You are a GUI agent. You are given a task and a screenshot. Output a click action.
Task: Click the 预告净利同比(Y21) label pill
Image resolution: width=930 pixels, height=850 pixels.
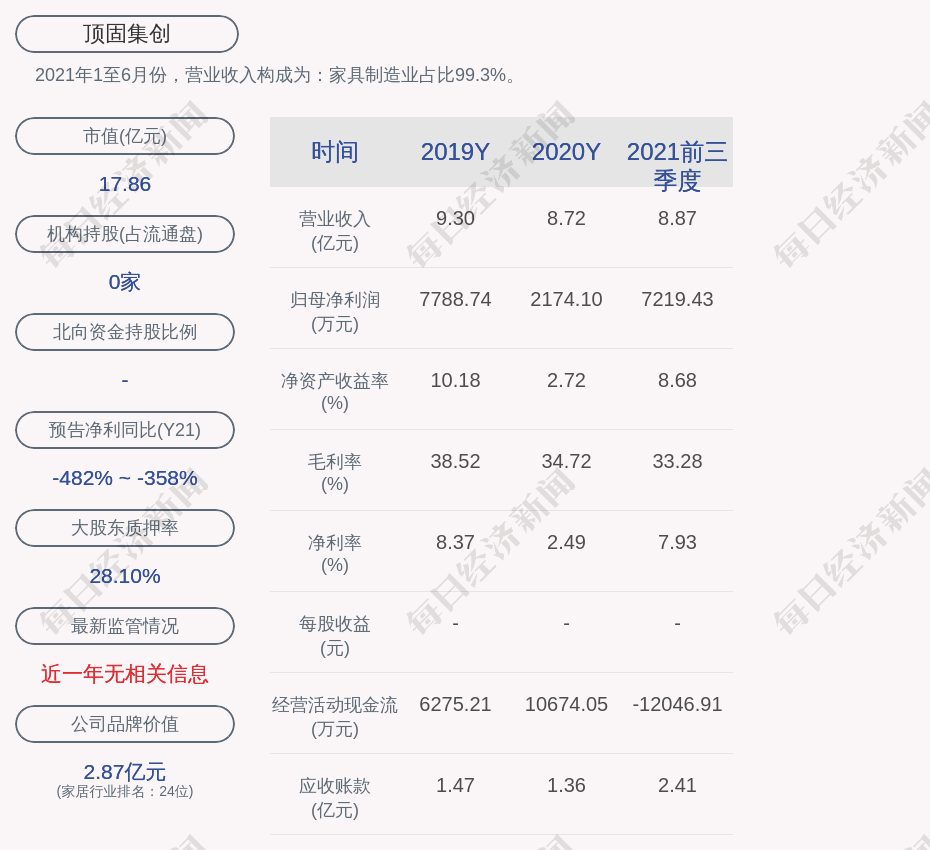(125, 429)
